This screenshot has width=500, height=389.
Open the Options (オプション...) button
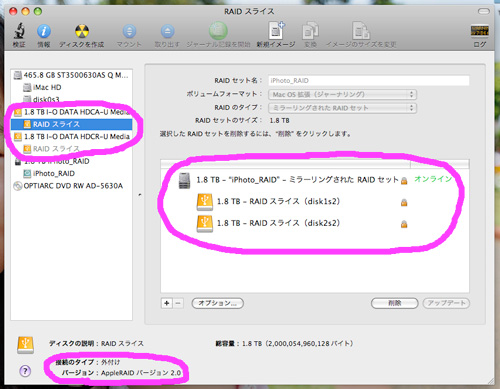[217, 303]
